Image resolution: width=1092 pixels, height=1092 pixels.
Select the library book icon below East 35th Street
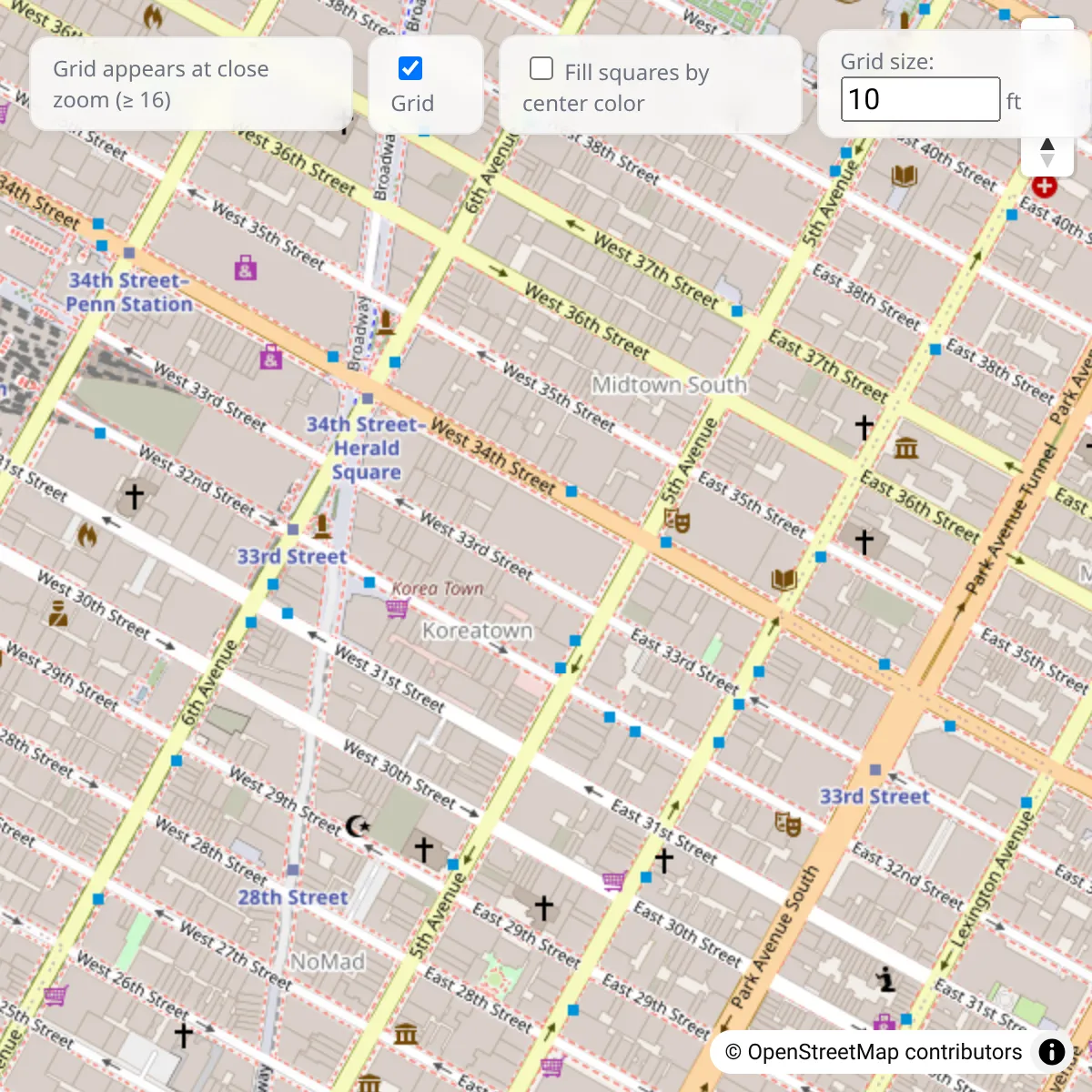click(x=784, y=580)
